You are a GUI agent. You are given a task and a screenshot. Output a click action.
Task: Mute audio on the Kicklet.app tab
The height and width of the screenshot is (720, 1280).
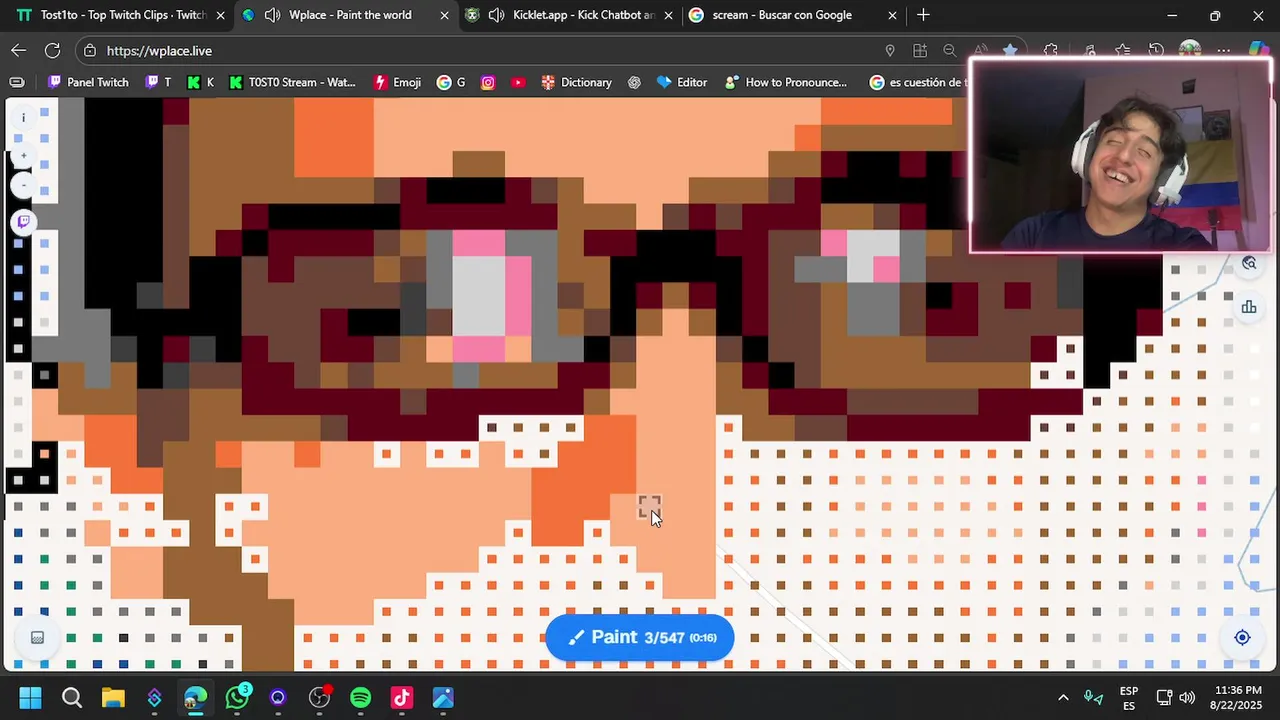pyautogui.click(x=496, y=15)
